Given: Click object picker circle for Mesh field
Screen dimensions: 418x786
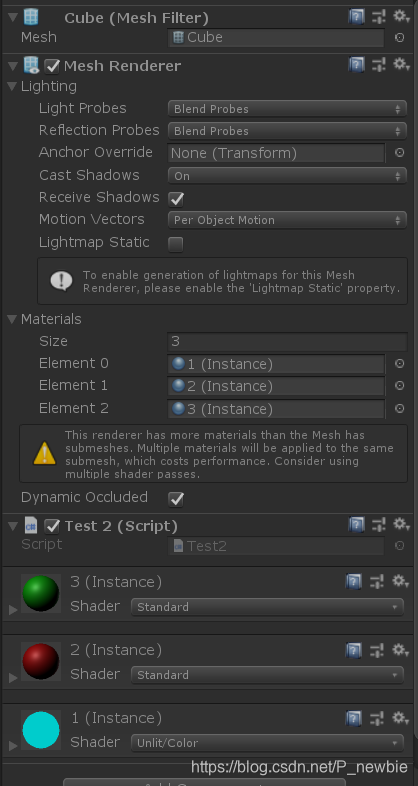Looking at the screenshot, I should (x=399, y=38).
